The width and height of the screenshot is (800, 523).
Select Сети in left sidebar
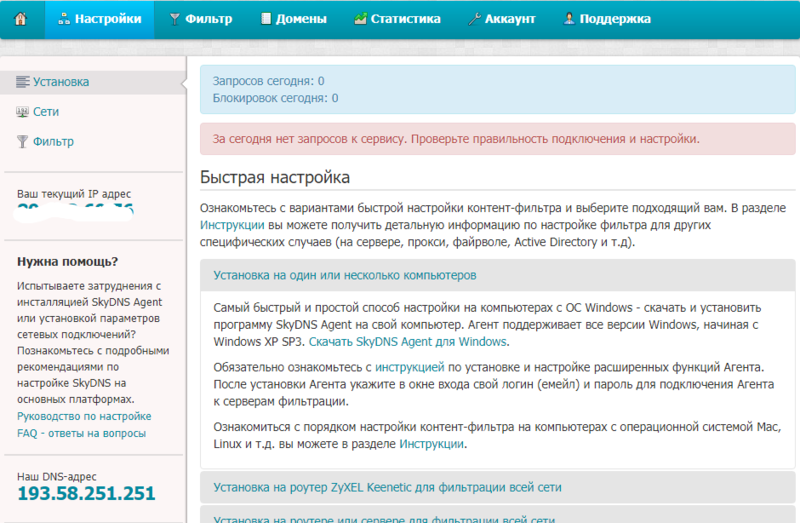pyautogui.click(x=45, y=112)
